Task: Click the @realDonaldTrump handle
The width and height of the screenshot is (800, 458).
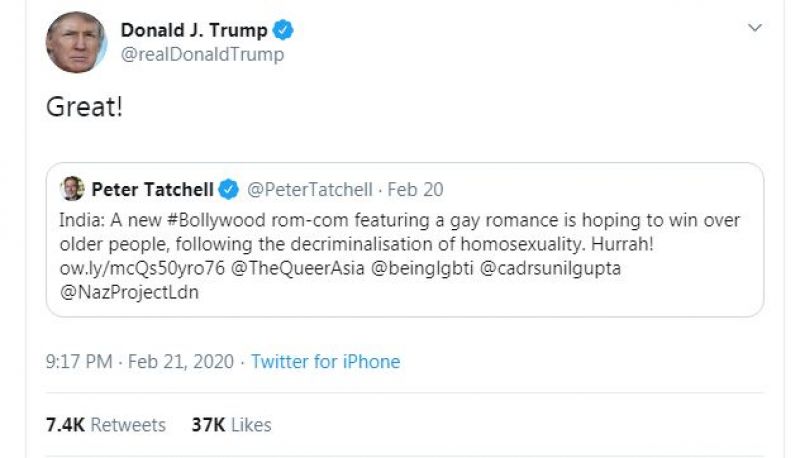Action: click(202, 55)
